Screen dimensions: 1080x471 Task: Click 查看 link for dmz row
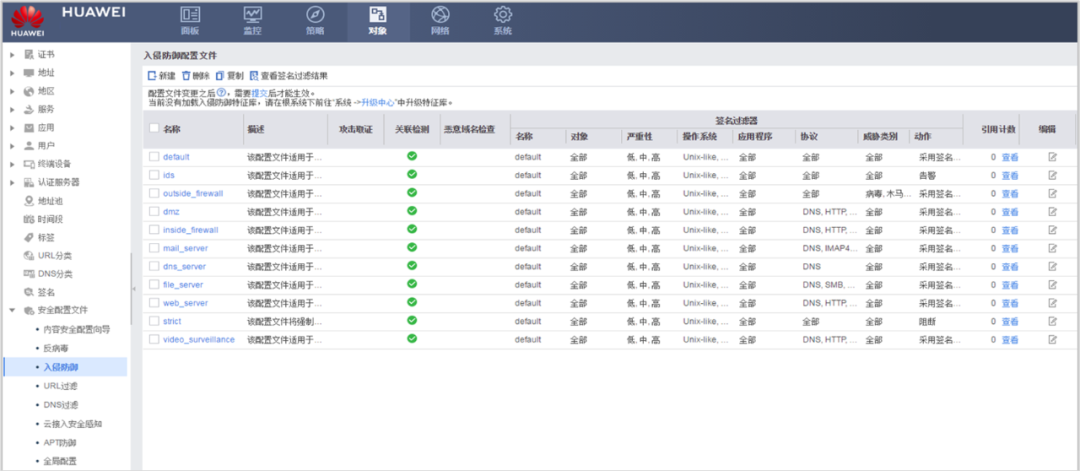pyautogui.click(x=1010, y=212)
